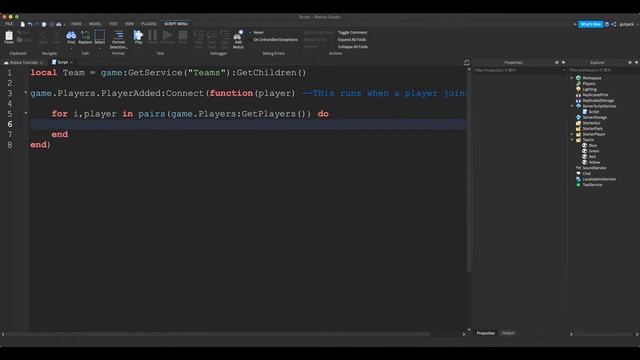
Task: Click Format Selection icon
Action: (x=118, y=36)
